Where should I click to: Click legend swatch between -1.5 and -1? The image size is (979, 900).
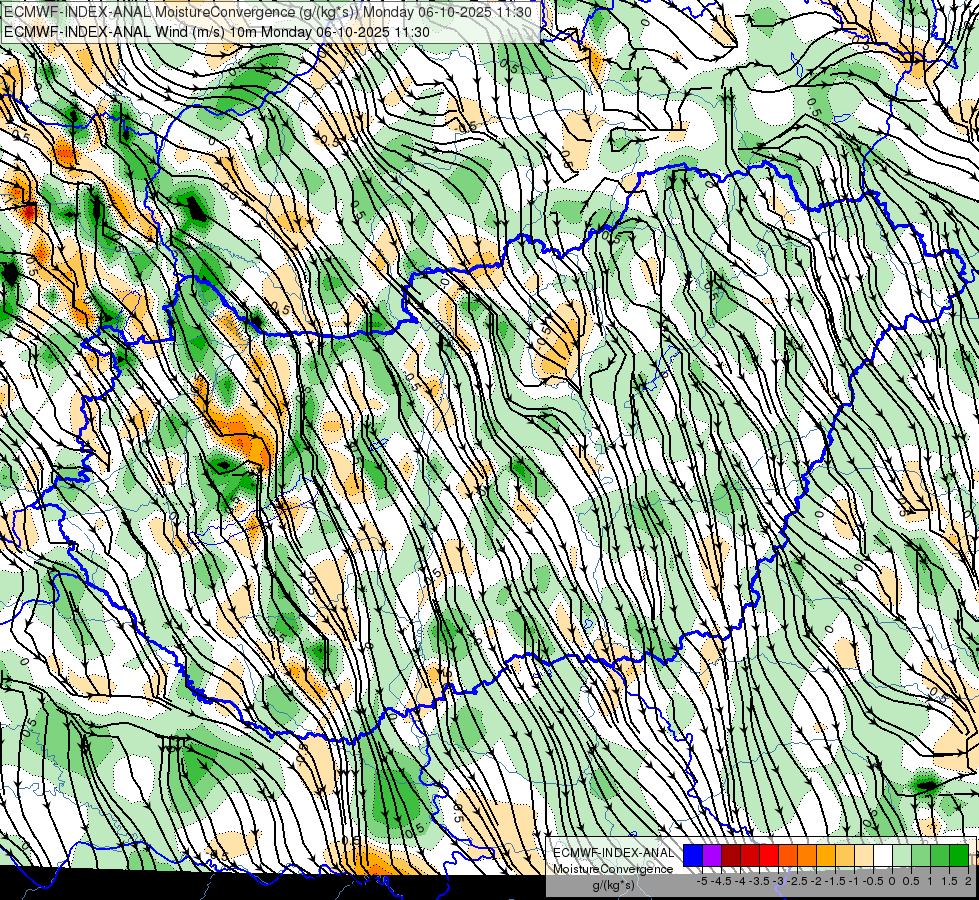845,856
